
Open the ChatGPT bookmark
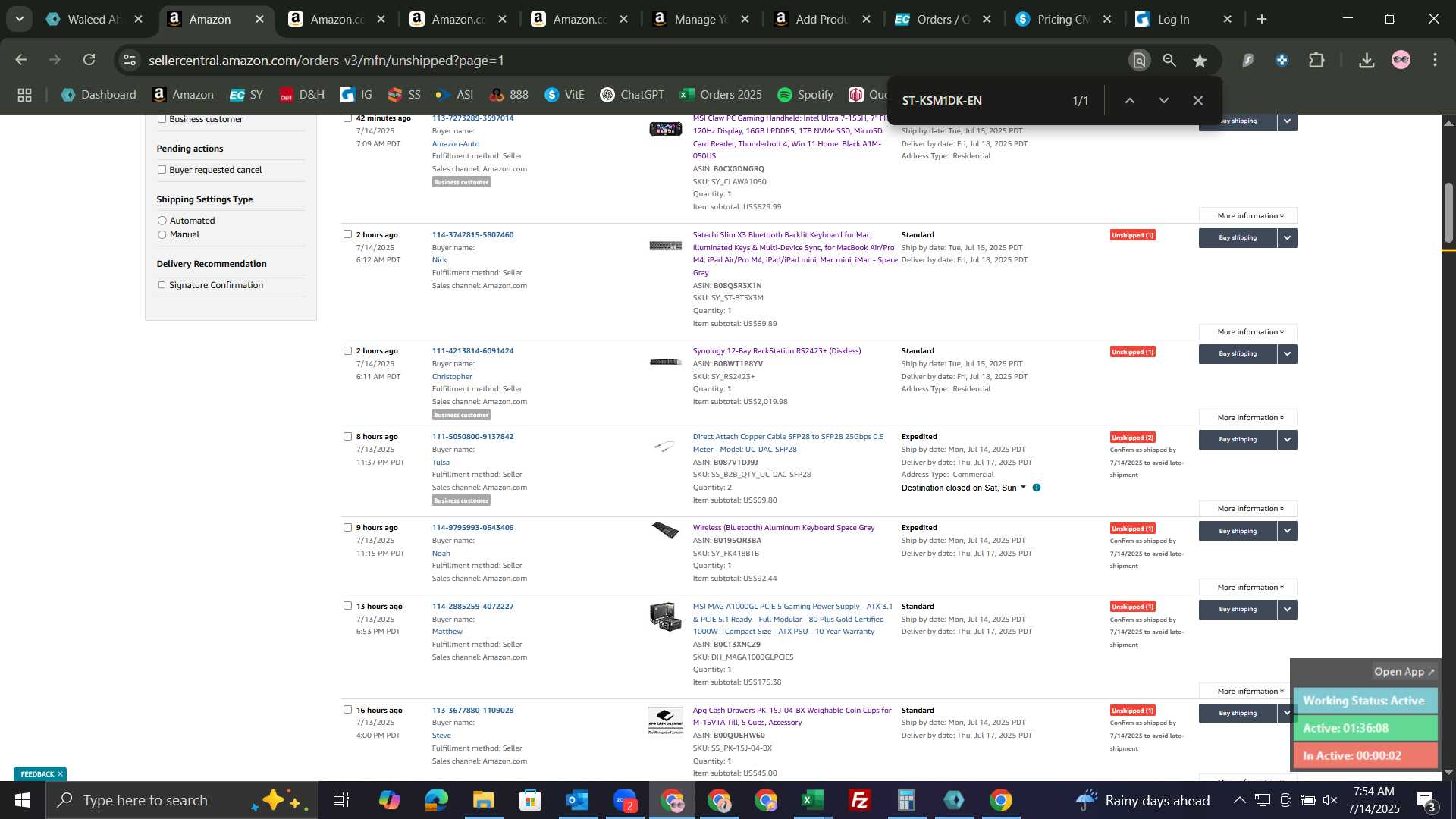pyautogui.click(x=632, y=95)
